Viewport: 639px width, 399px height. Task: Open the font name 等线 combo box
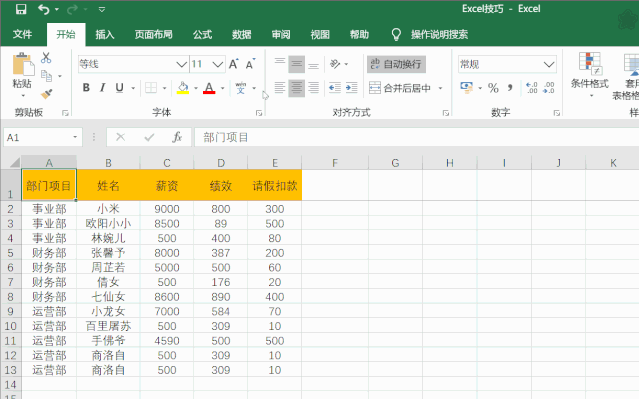coord(133,64)
